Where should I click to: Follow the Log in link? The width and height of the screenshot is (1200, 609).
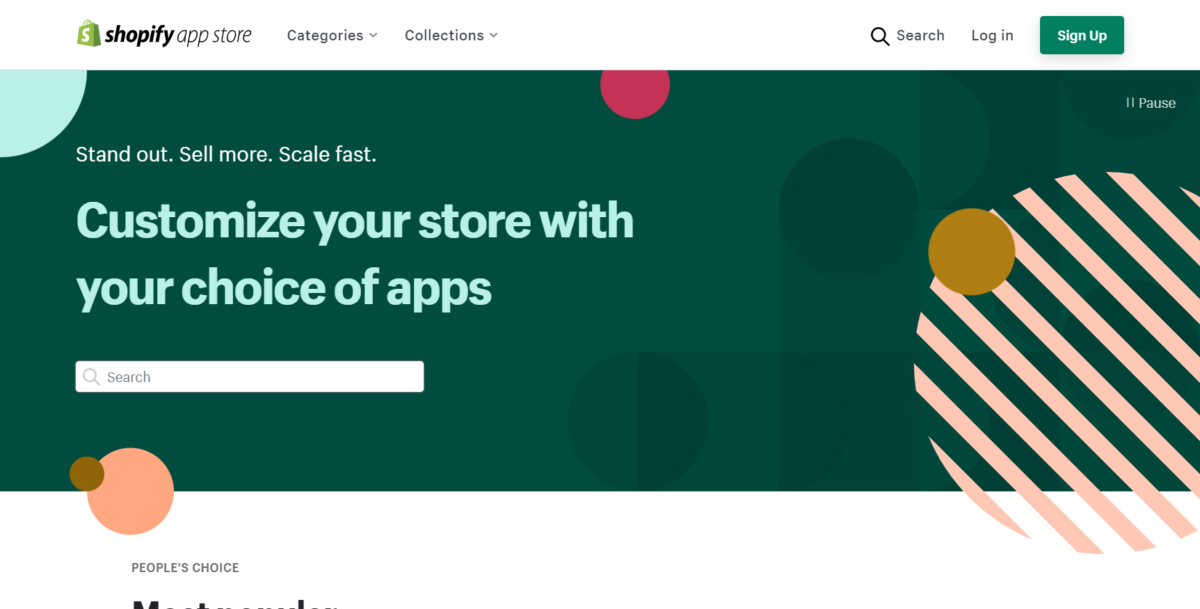[992, 35]
